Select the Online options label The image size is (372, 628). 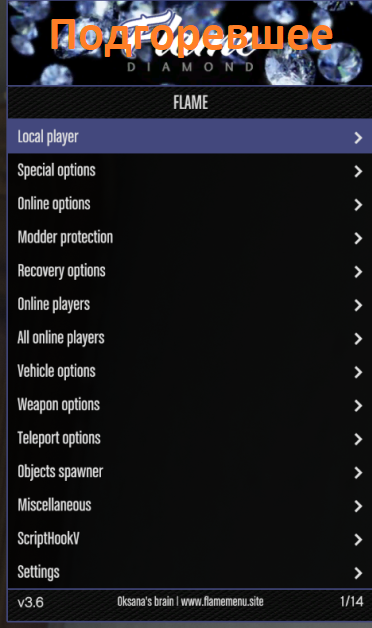(x=54, y=204)
